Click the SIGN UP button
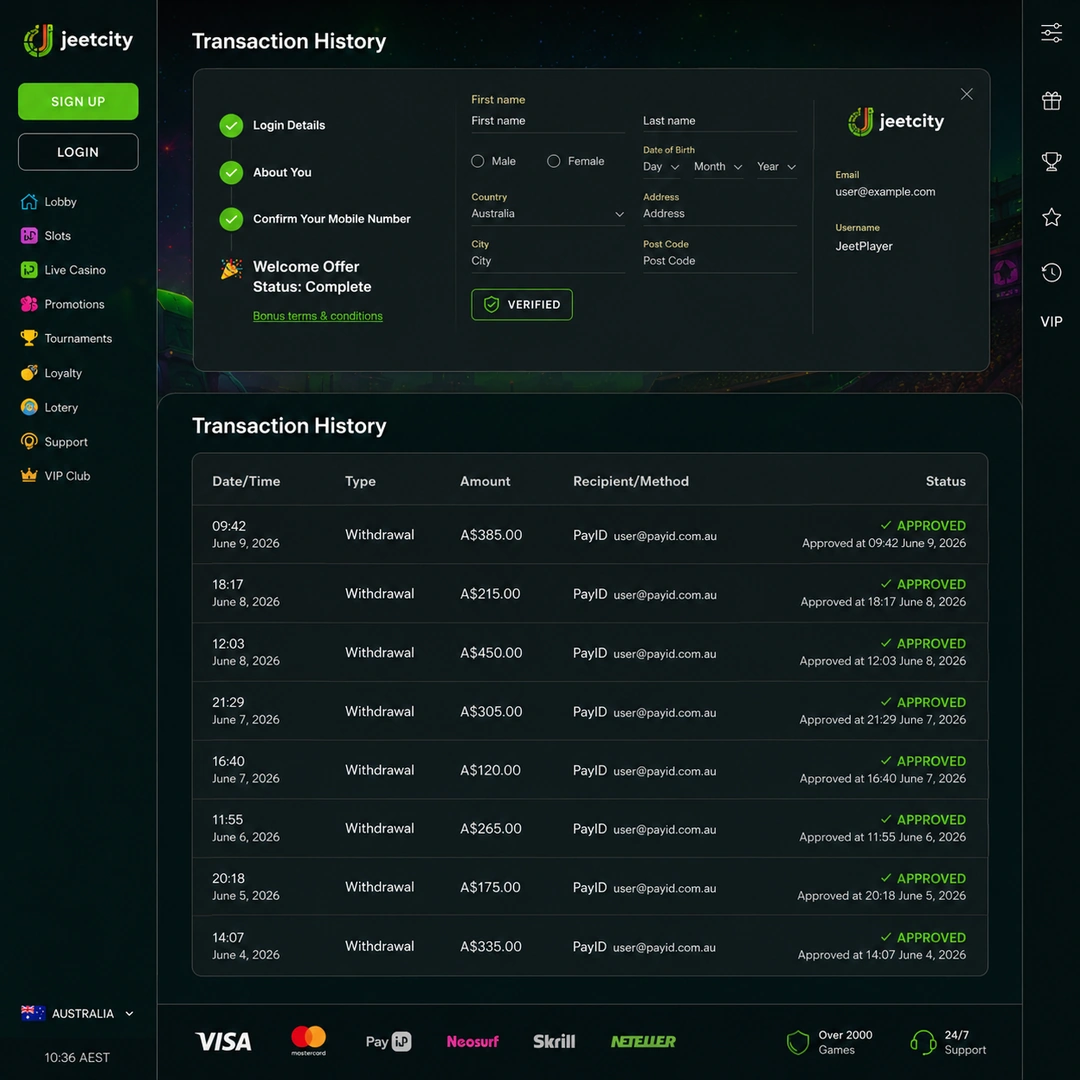This screenshot has width=1080, height=1080. tap(78, 101)
